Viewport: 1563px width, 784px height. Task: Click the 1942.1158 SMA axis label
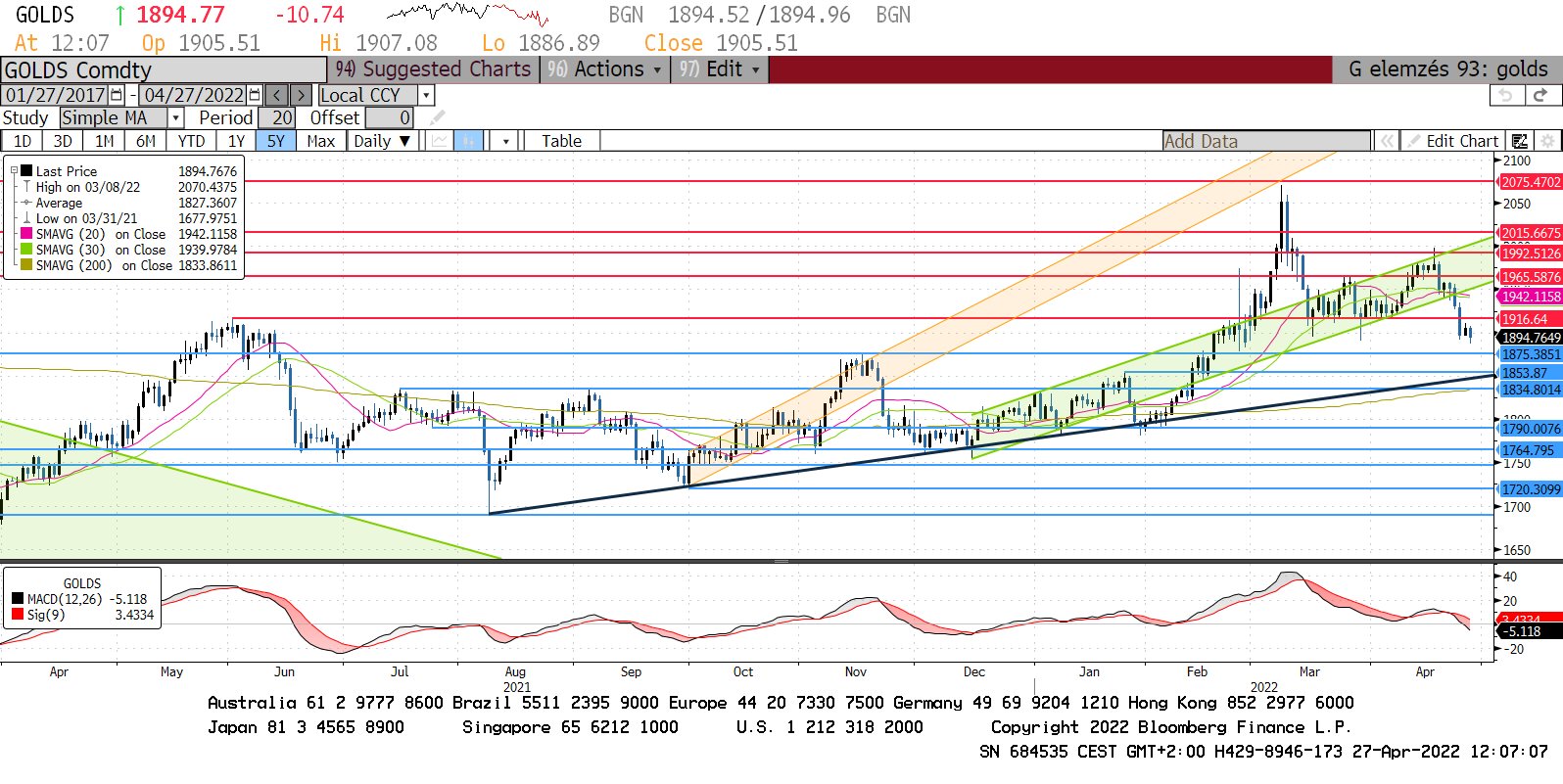[1531, 297]
